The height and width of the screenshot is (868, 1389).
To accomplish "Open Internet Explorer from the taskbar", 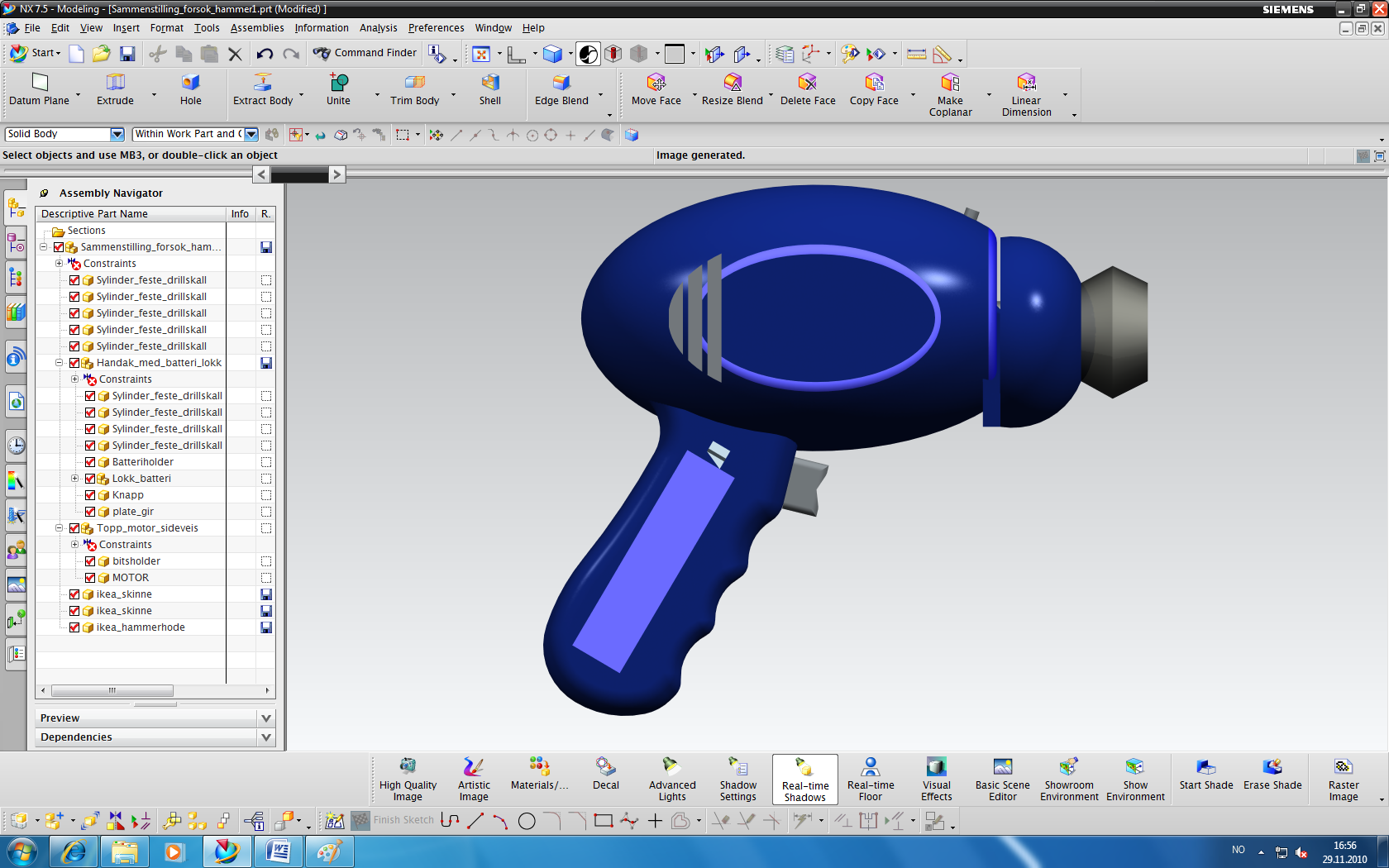I will pyautogui.click(x=74, y=851).
